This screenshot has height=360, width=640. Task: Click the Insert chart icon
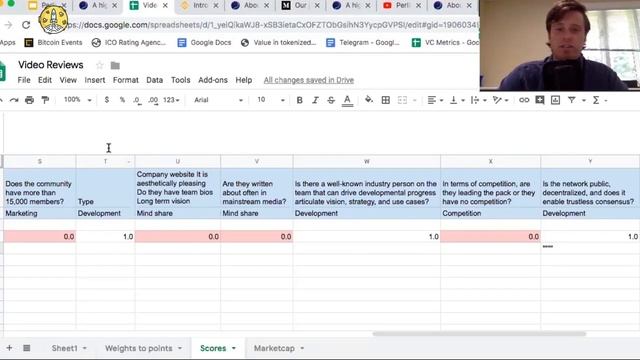click(556, 100)
